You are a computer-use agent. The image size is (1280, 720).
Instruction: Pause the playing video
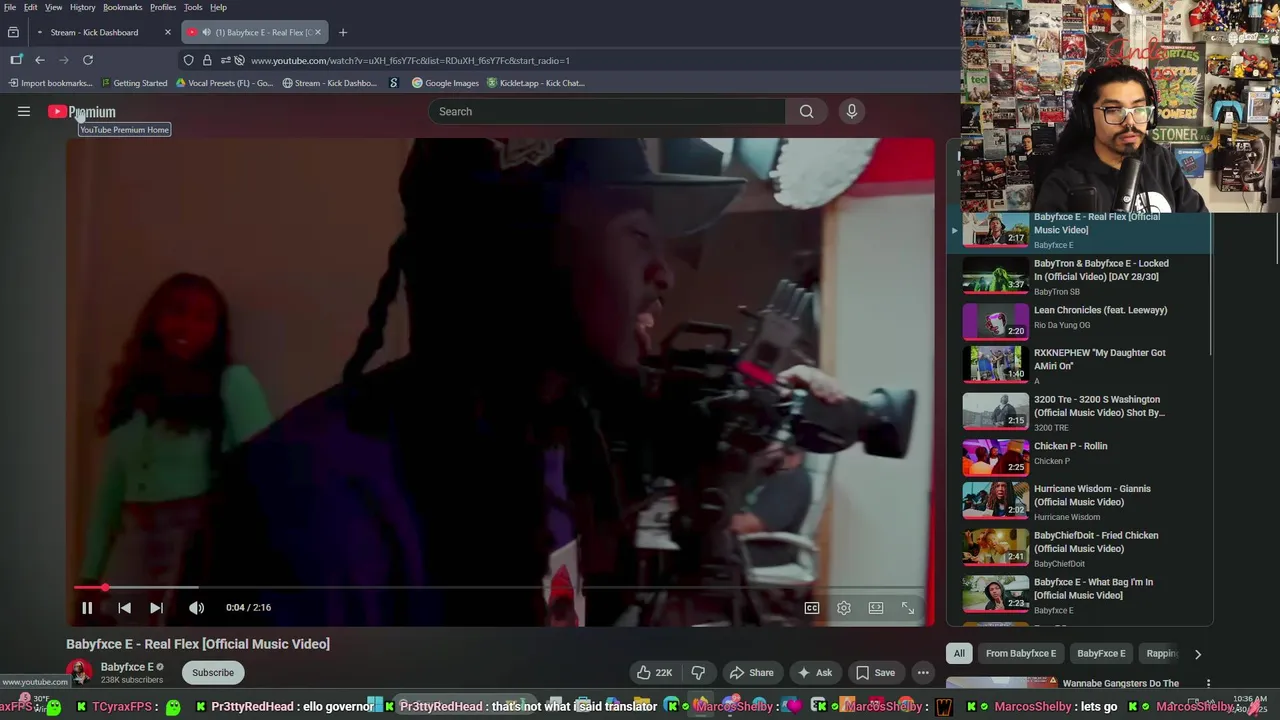pyautogui.click(x=87, y=607)
